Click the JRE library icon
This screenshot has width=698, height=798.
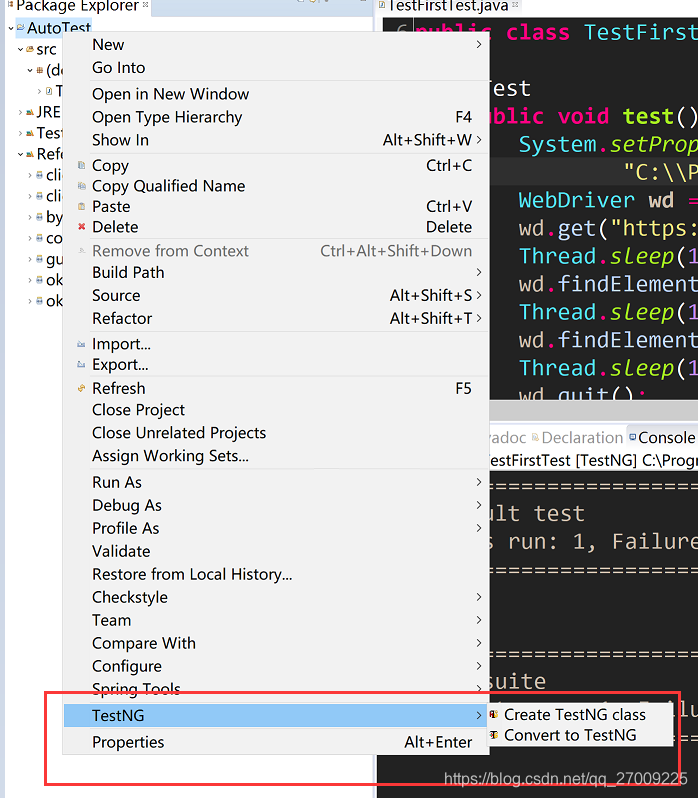coord(30,112)
